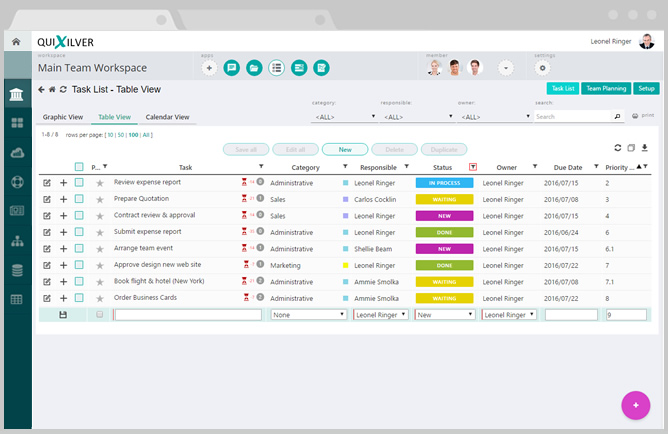
Task: Click the Search input field
Action: pos(572,116)
